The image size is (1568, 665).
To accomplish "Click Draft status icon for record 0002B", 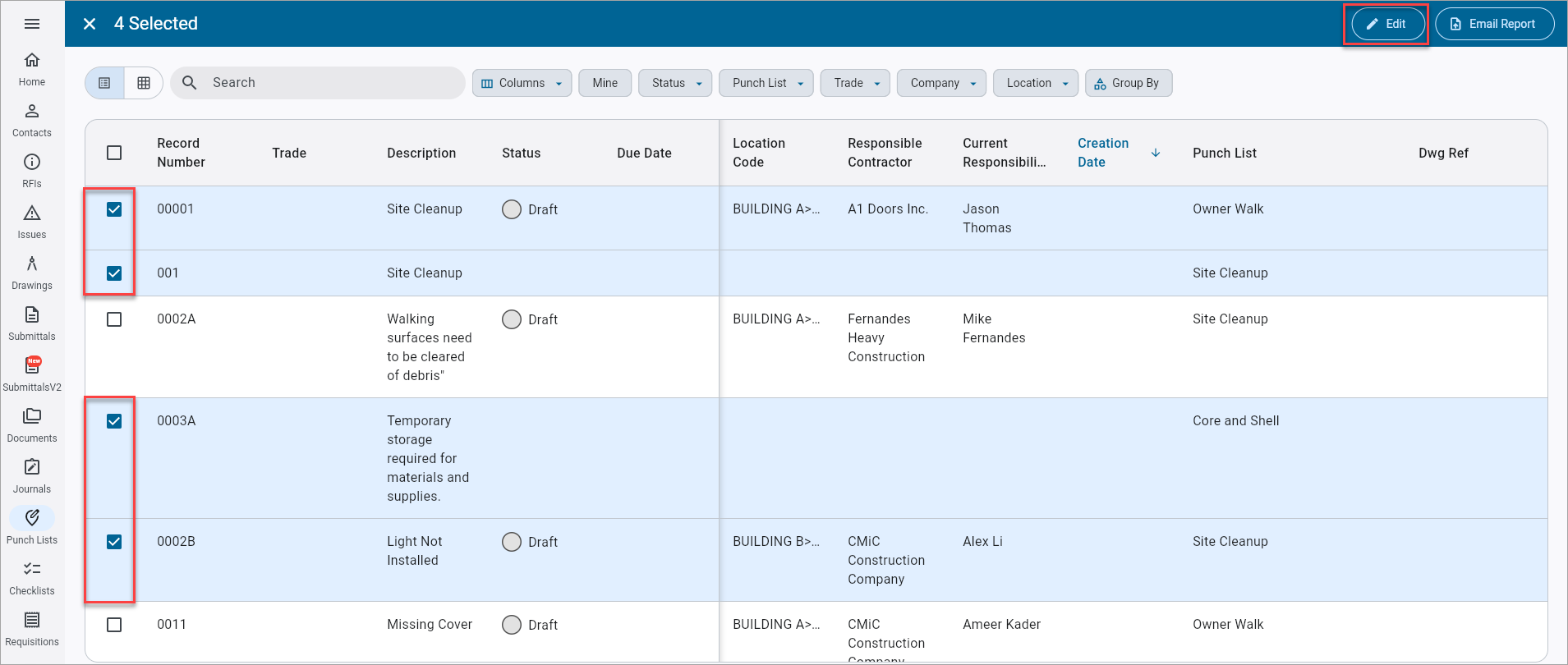I will tap(512, 542).
